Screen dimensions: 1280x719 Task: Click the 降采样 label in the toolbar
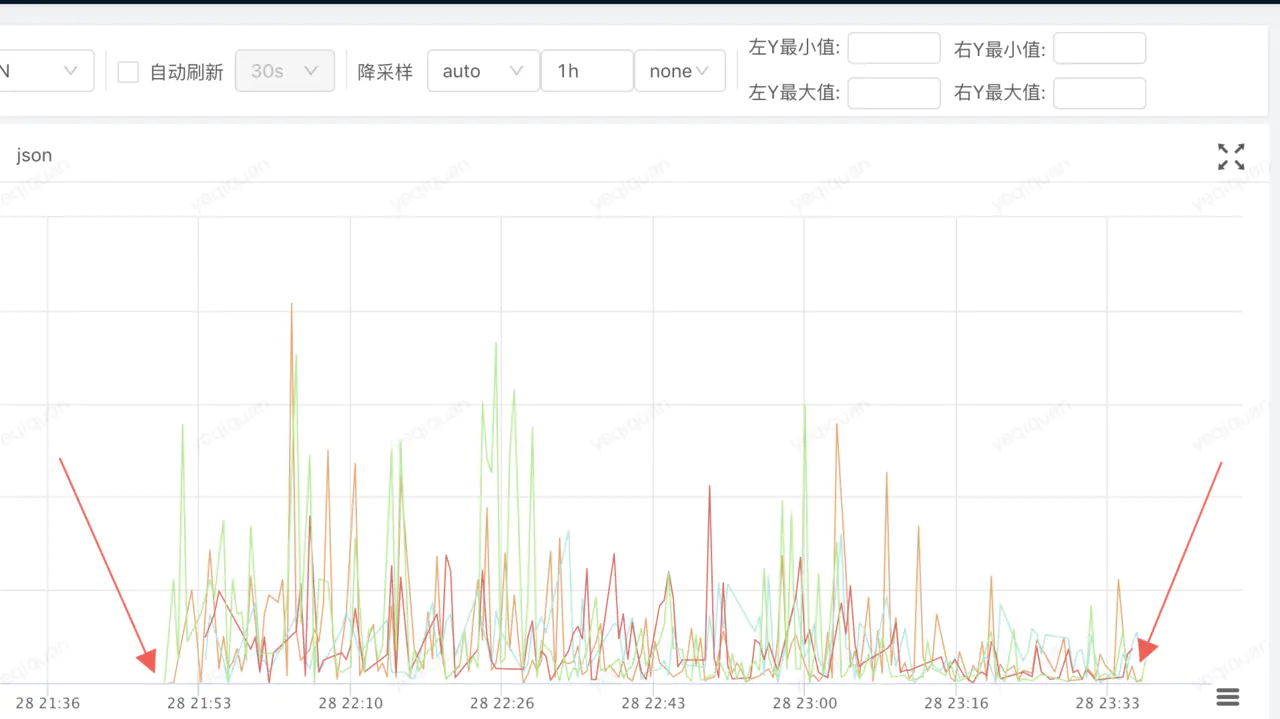tap(385, 71)
